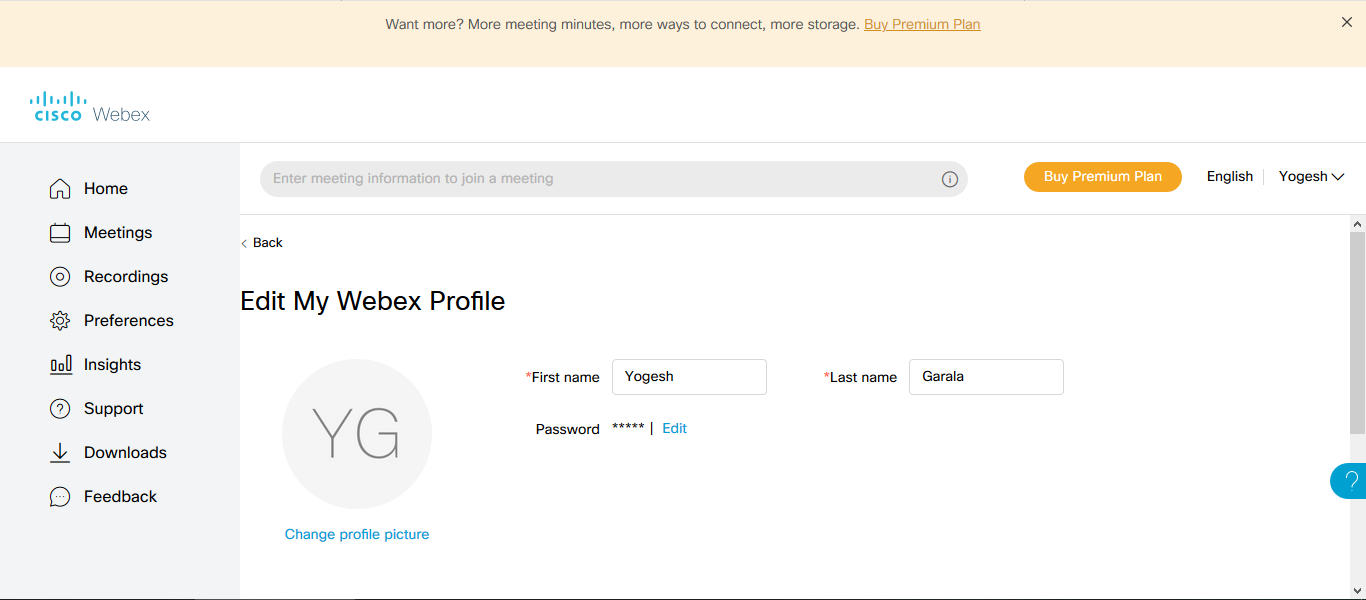Click the Home house icon in sidebar

coord(60,189)
